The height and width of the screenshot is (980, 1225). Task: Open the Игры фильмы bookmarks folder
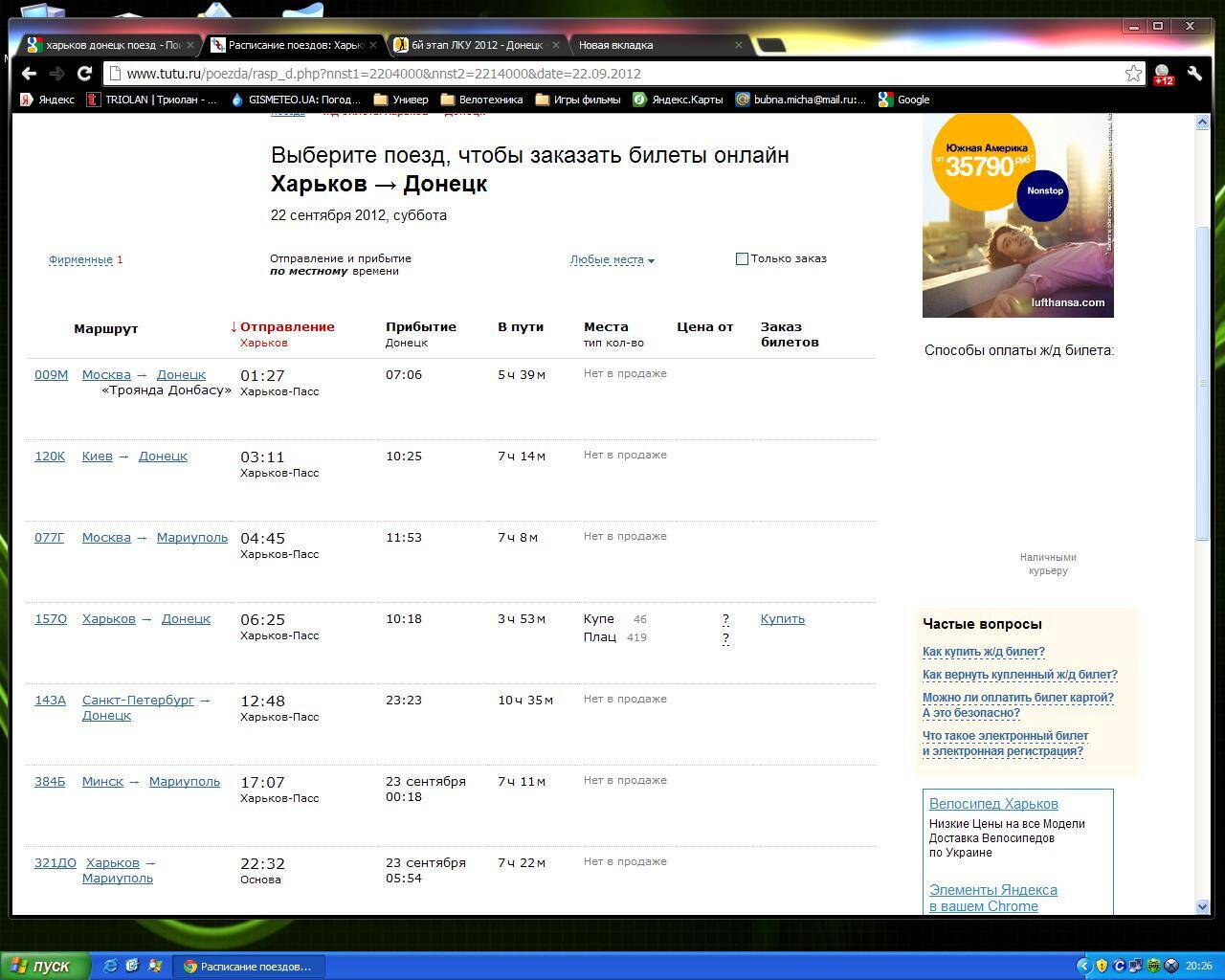click(577, 100)
